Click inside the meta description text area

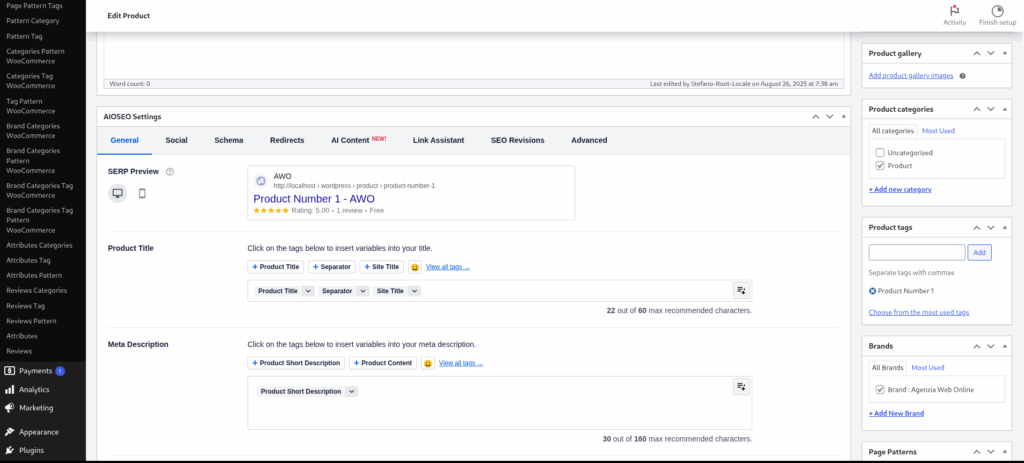(500, 403)
